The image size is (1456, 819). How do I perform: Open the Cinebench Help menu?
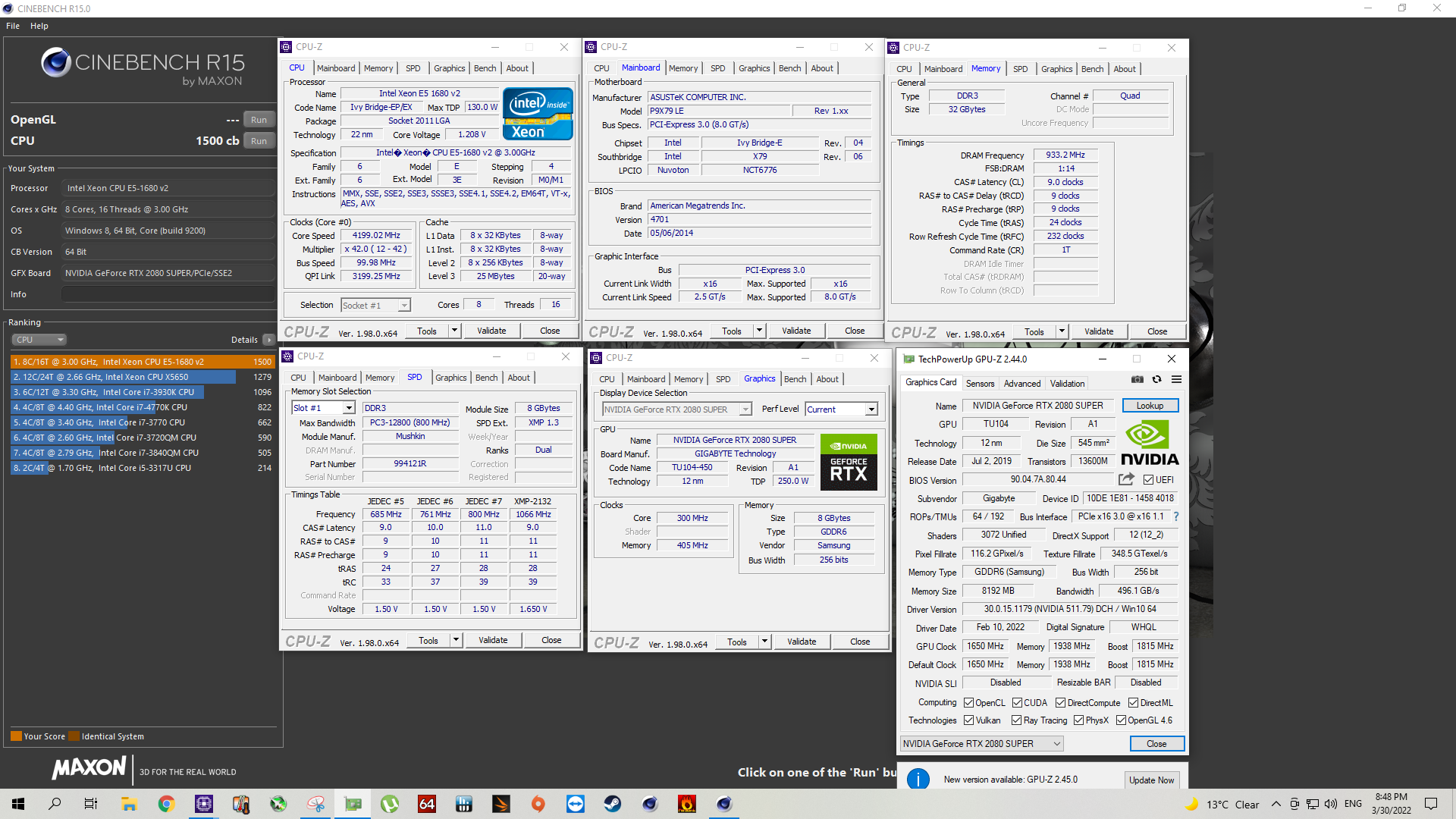click(x=39, y=26)
